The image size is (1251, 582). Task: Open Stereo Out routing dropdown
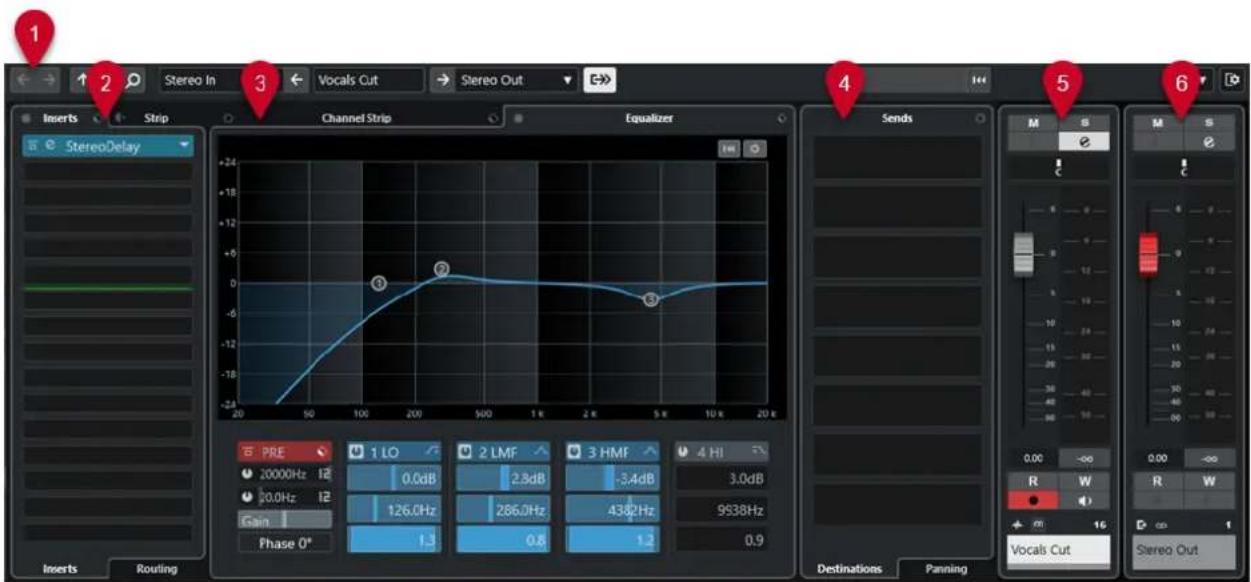point(568,80)
